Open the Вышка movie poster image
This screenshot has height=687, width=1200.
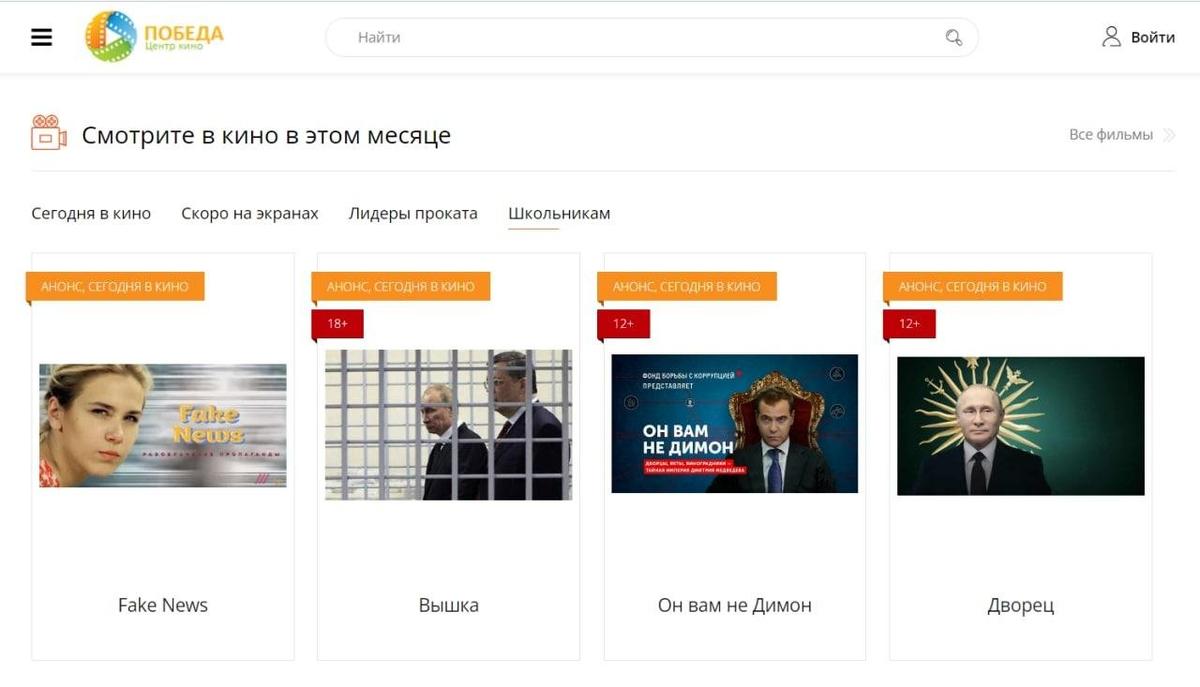tap(449, 424)
